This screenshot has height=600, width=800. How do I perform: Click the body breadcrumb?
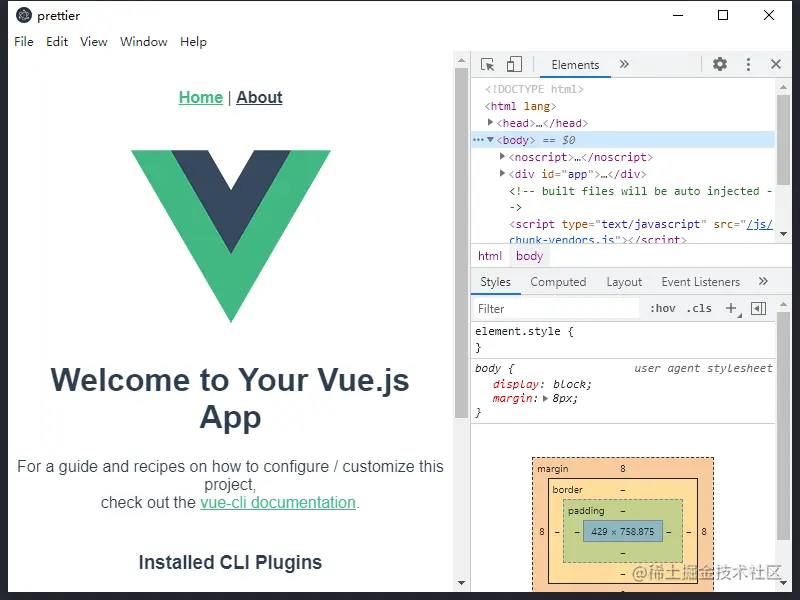529,256
